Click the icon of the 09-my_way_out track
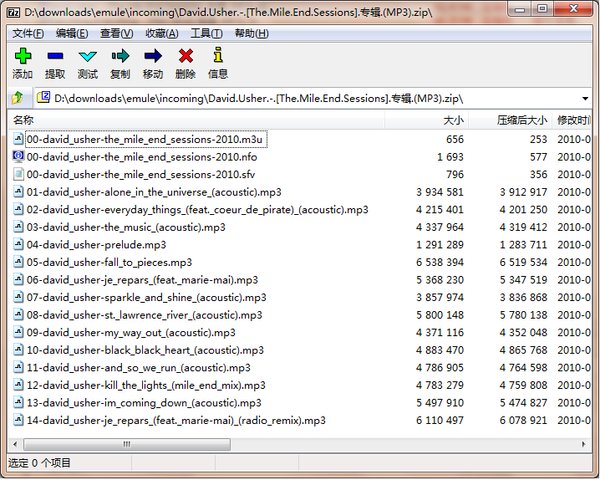This screenshot has width=600, height=480. (x=18, y=332)
